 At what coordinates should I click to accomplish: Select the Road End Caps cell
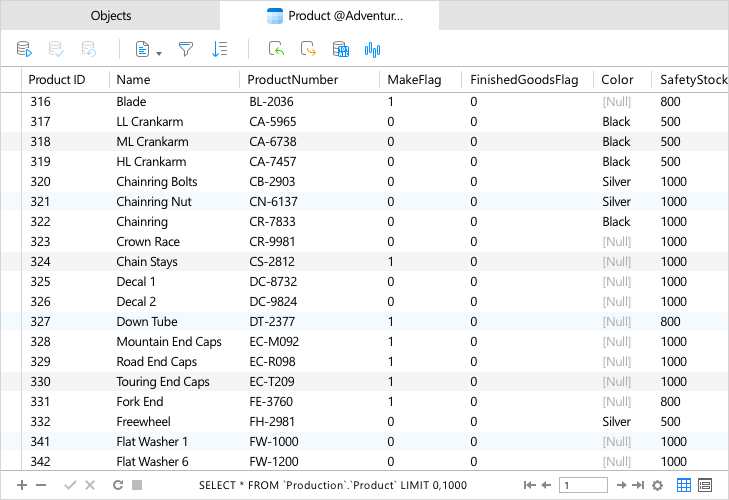[157, 361]
